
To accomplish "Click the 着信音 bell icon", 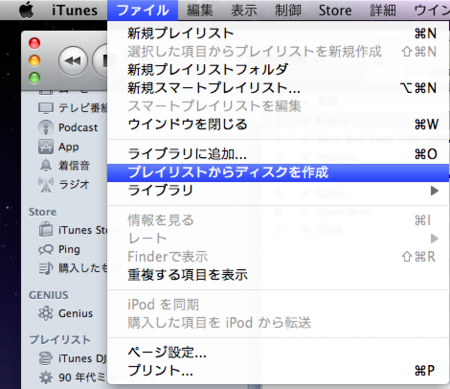I will (x=46, y=165).
